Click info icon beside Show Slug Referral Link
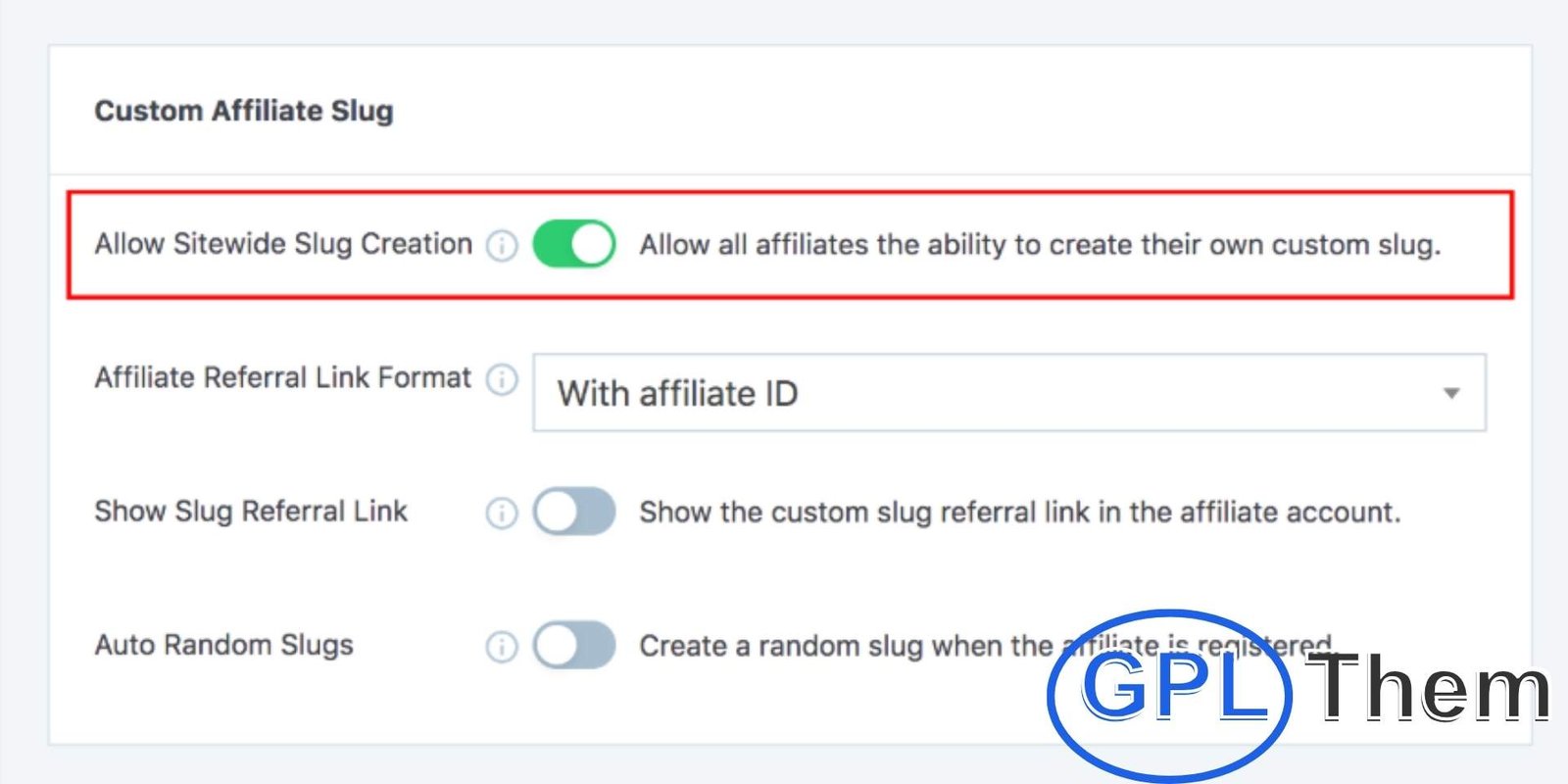The height and width of the screenshot is (784, 1568). pyautogui.click(x=502, y=513)
